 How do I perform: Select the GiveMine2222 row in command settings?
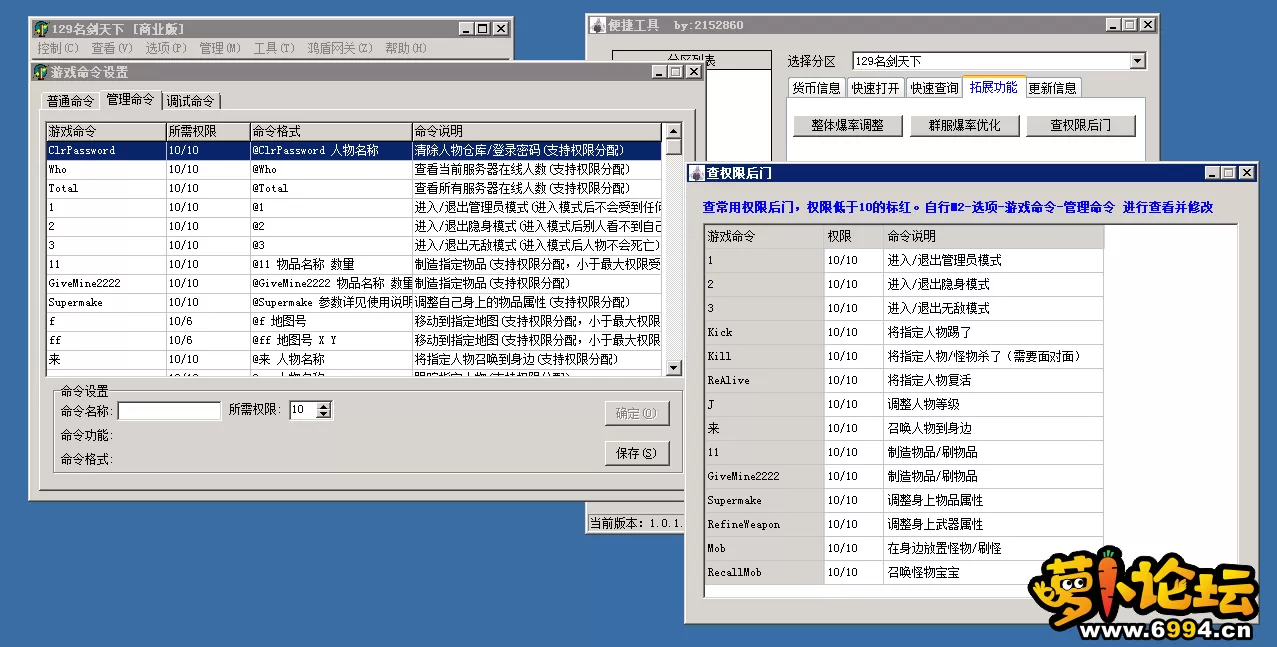point(354,283)
